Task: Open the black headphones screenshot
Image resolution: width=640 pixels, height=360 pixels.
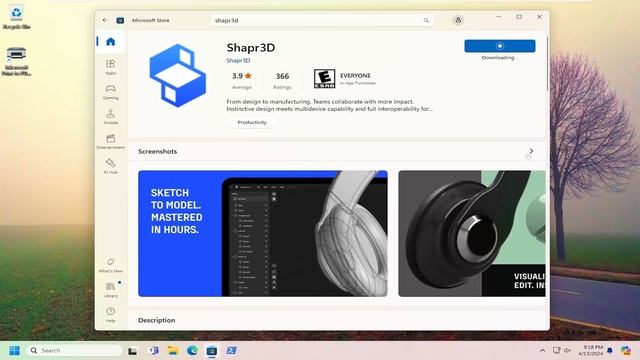Action: coord(472,233)
